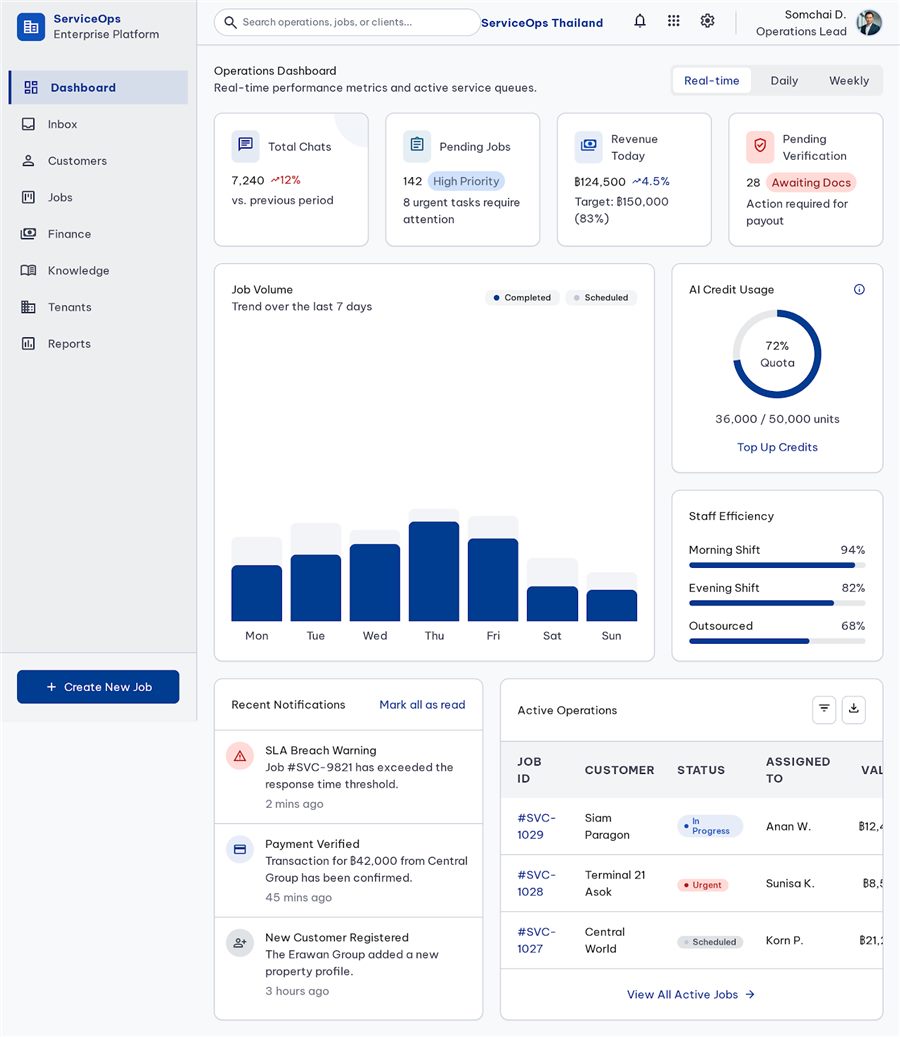Click the Pending Jobs clipboard icon

[x=417, y=146]
